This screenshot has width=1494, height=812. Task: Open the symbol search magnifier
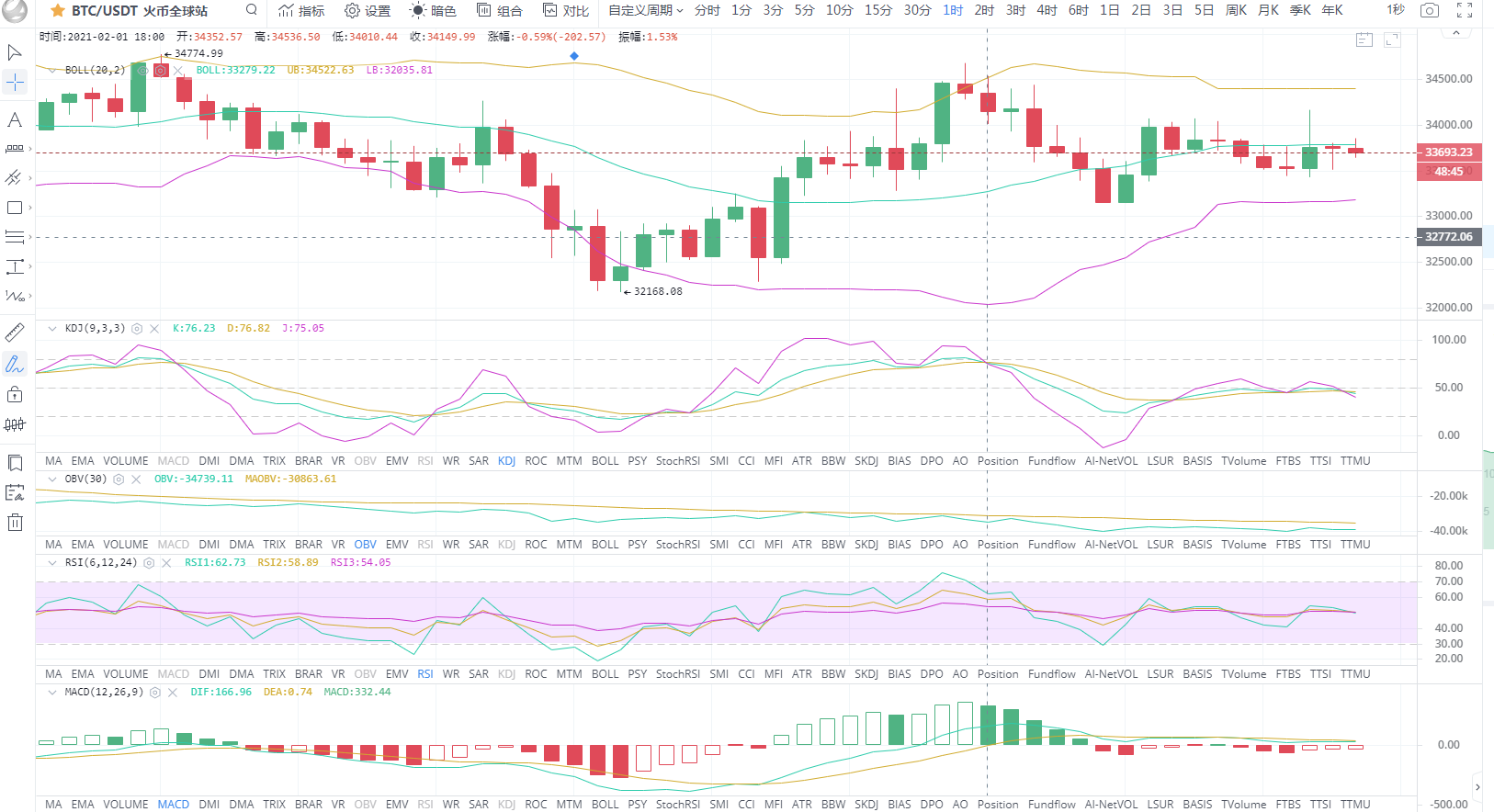click(252, 10)
